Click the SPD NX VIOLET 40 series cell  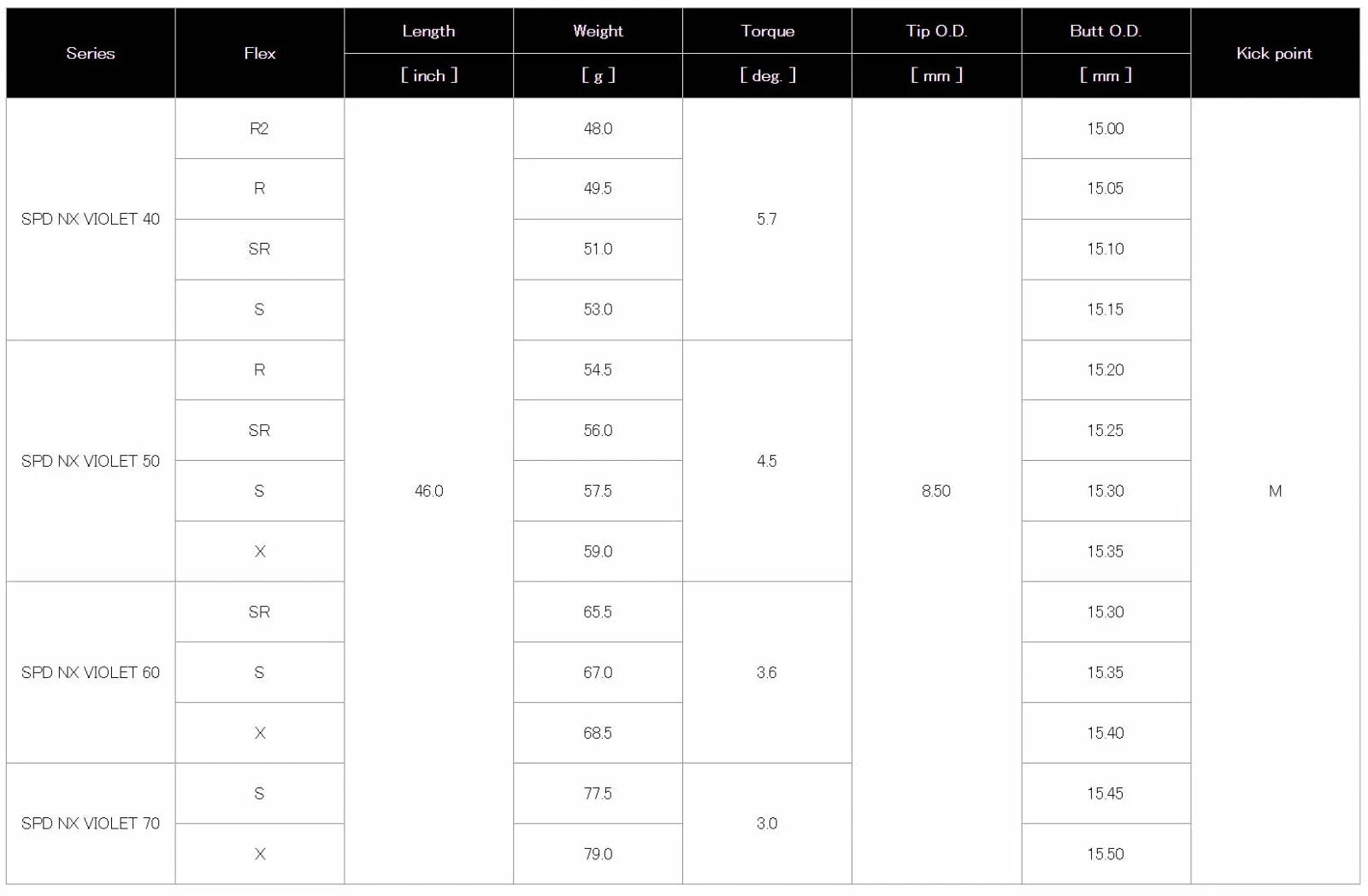(x=90, y=219)
